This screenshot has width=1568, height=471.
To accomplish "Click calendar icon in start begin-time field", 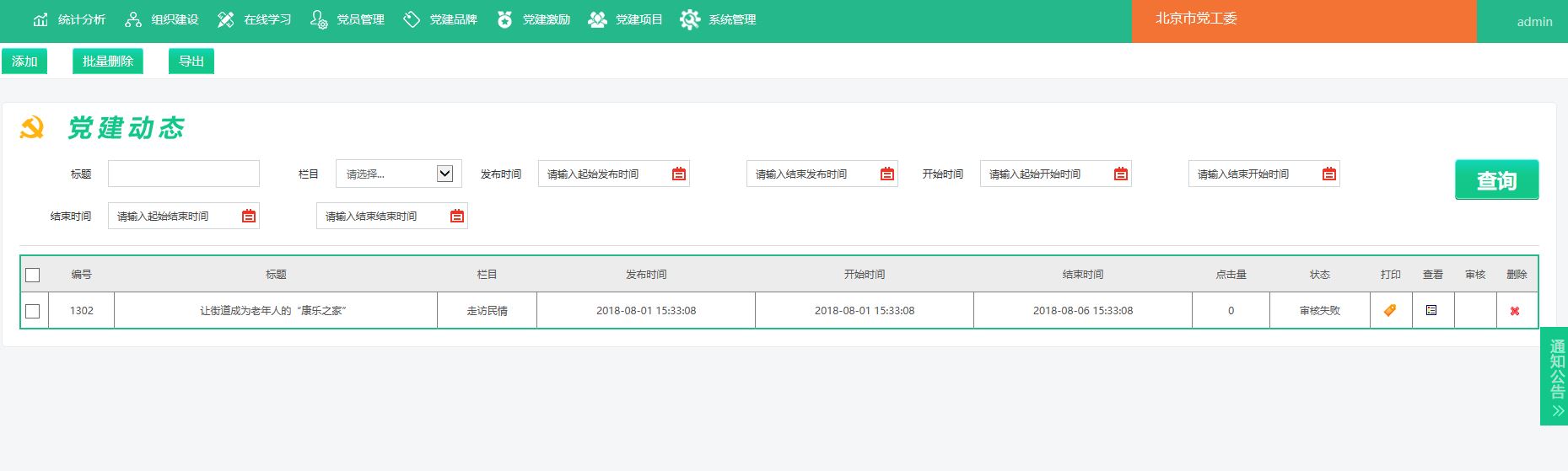I will (x=1121, y=174).
